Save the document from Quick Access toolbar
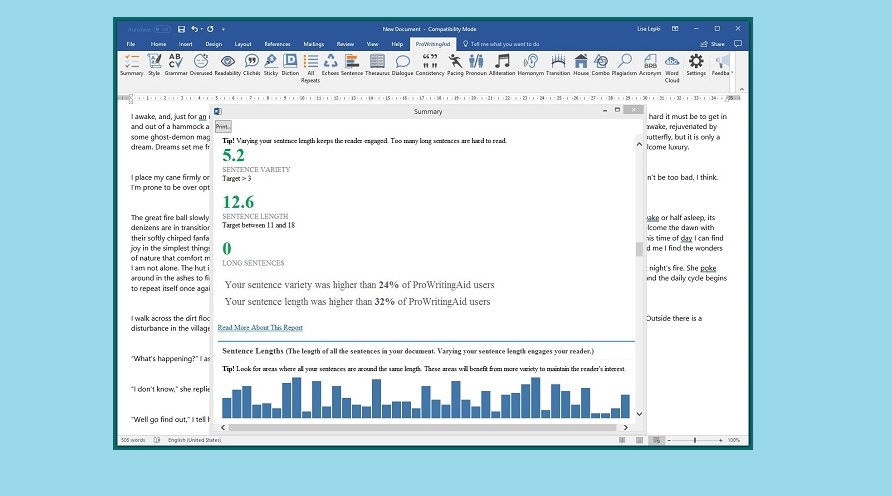Viewport: 892px width, 496px height. (181, 29)
